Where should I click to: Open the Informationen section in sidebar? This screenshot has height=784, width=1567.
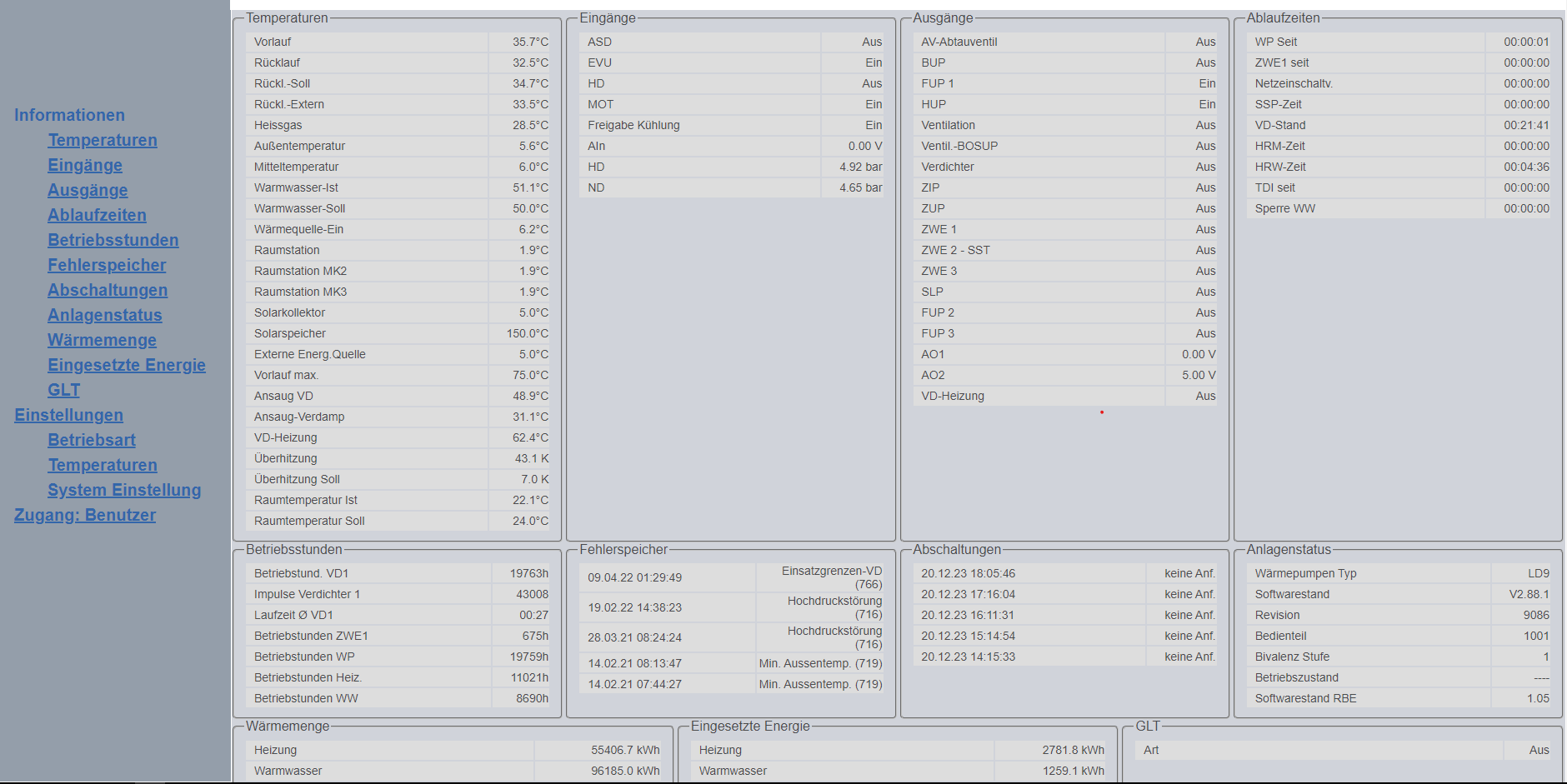click(69, 115)
